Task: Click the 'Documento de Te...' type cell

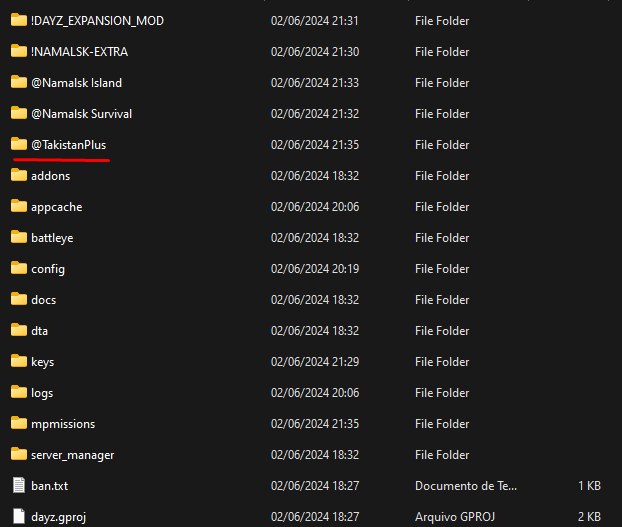Action: [466, 486]
